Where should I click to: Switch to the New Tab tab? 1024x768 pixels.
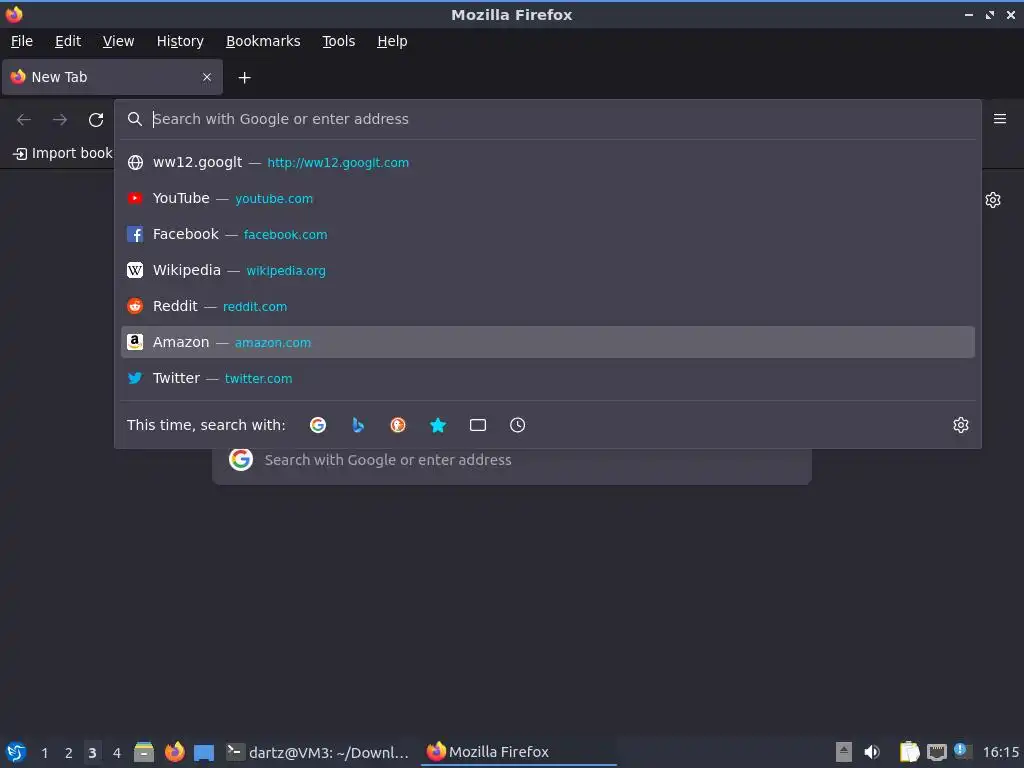112,77
